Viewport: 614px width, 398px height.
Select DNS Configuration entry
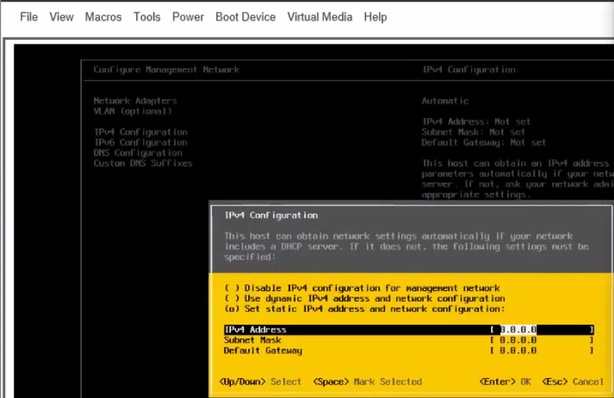coord(138,153)
